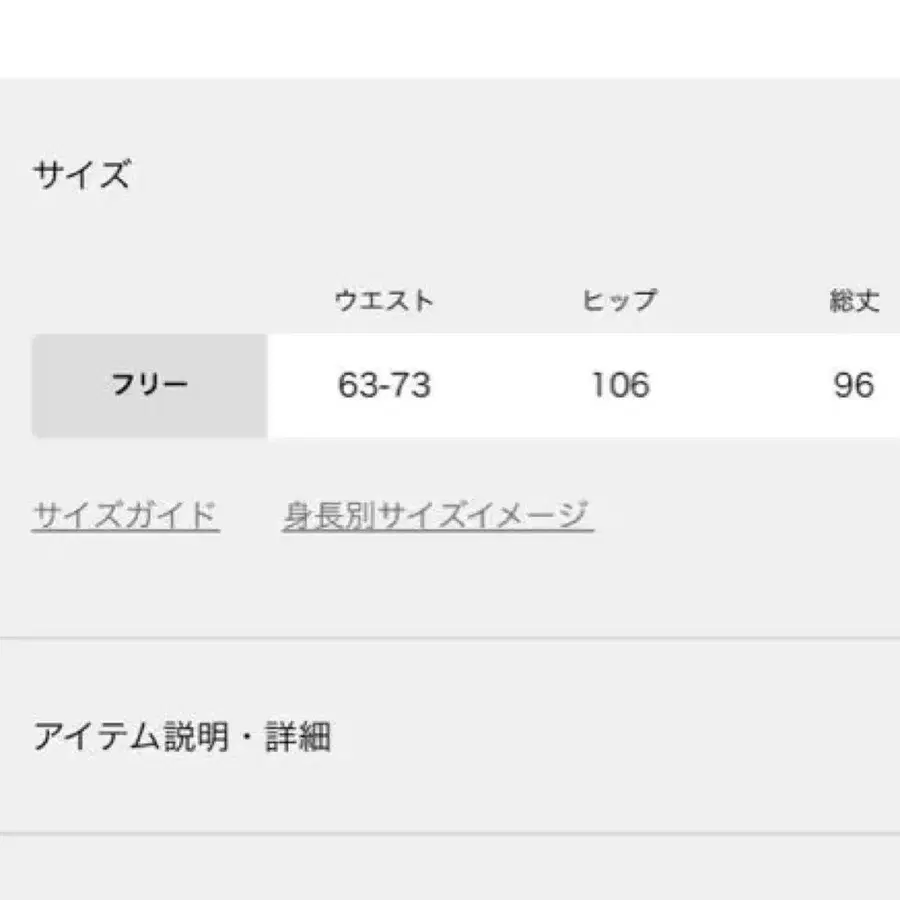Select the 63-73 waist value
The width and height of the screenshot is (900, 900).
tap(385, 385)
